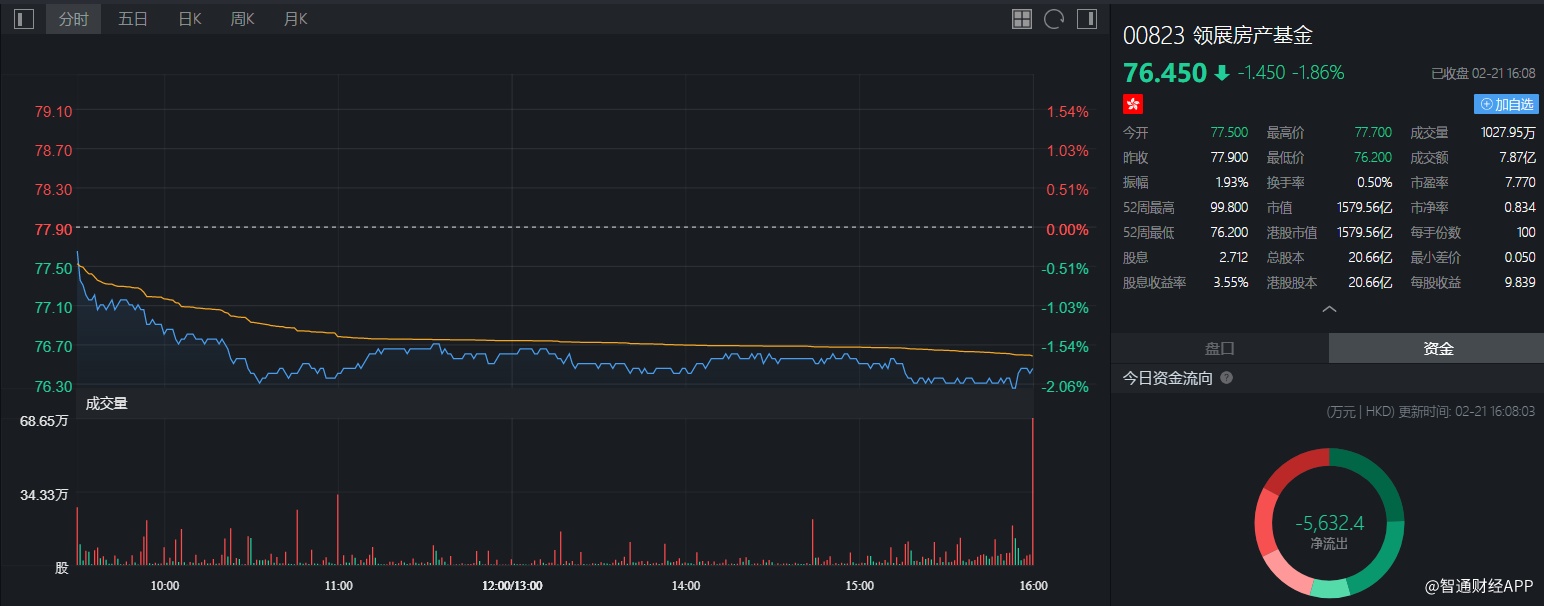This screenshot has width=1544, height=606.
Task: Click the -2.06% right axis label
Action: point(1067,386)
